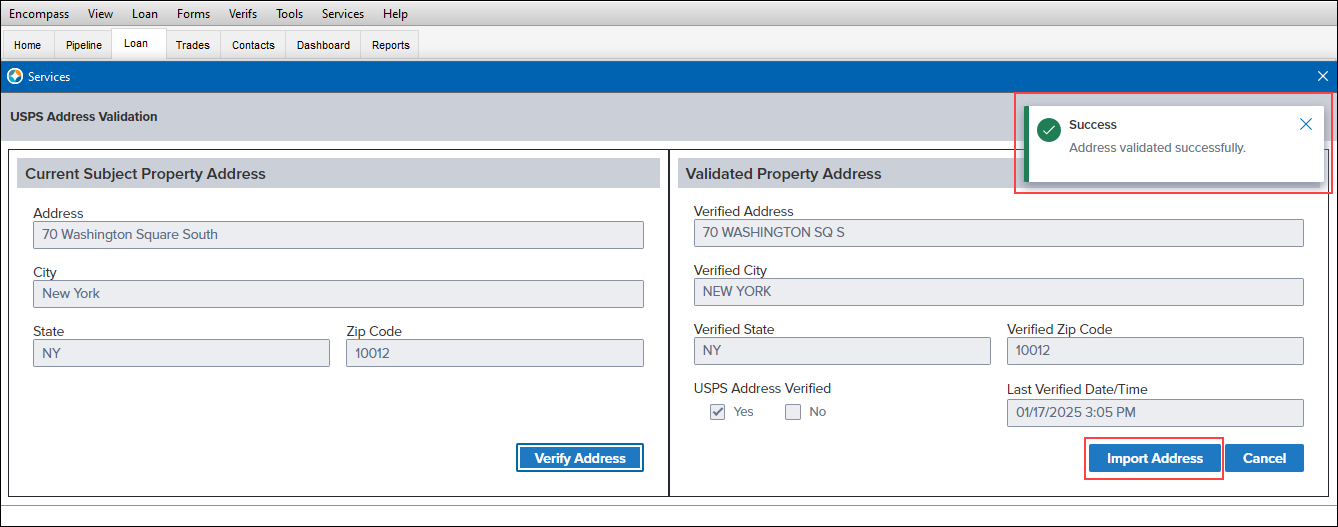Select the Contacts tab
This screenshot has width=1338, height=527.
253,45
